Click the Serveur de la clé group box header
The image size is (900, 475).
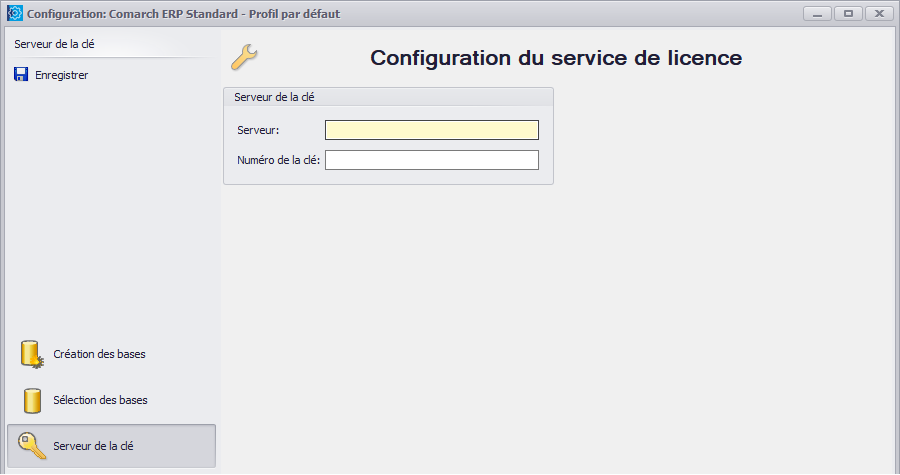(x=389, y=98)
